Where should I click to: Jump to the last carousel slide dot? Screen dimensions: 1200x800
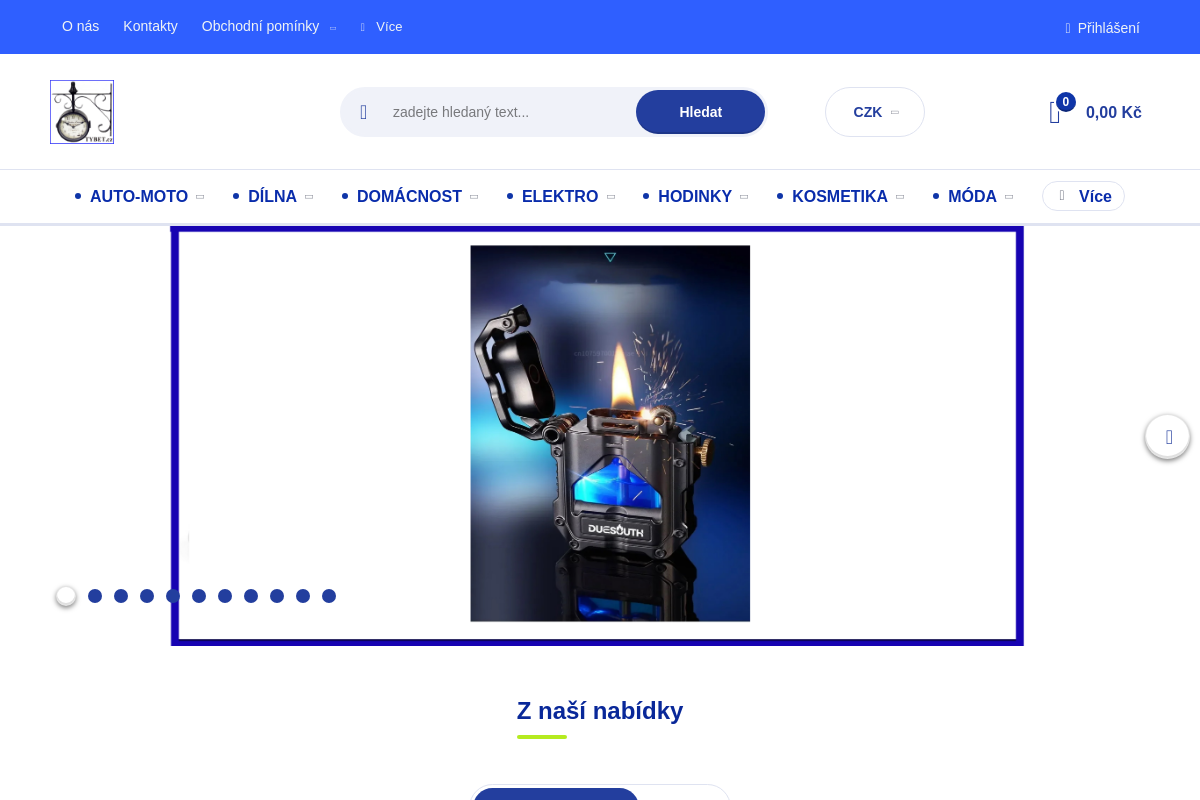(x=329, y=596)
